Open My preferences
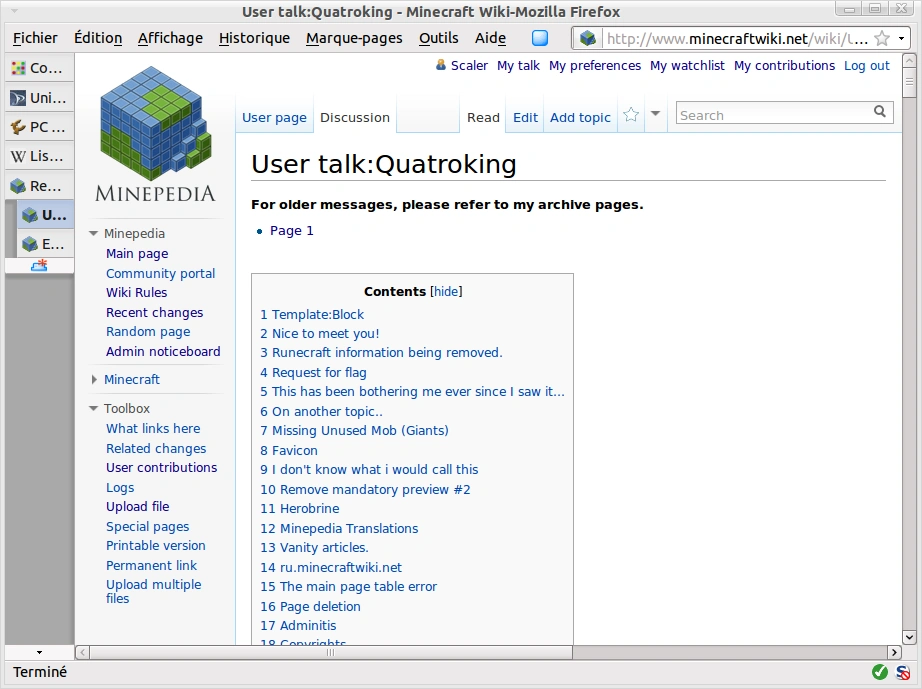 click(594, 66)
